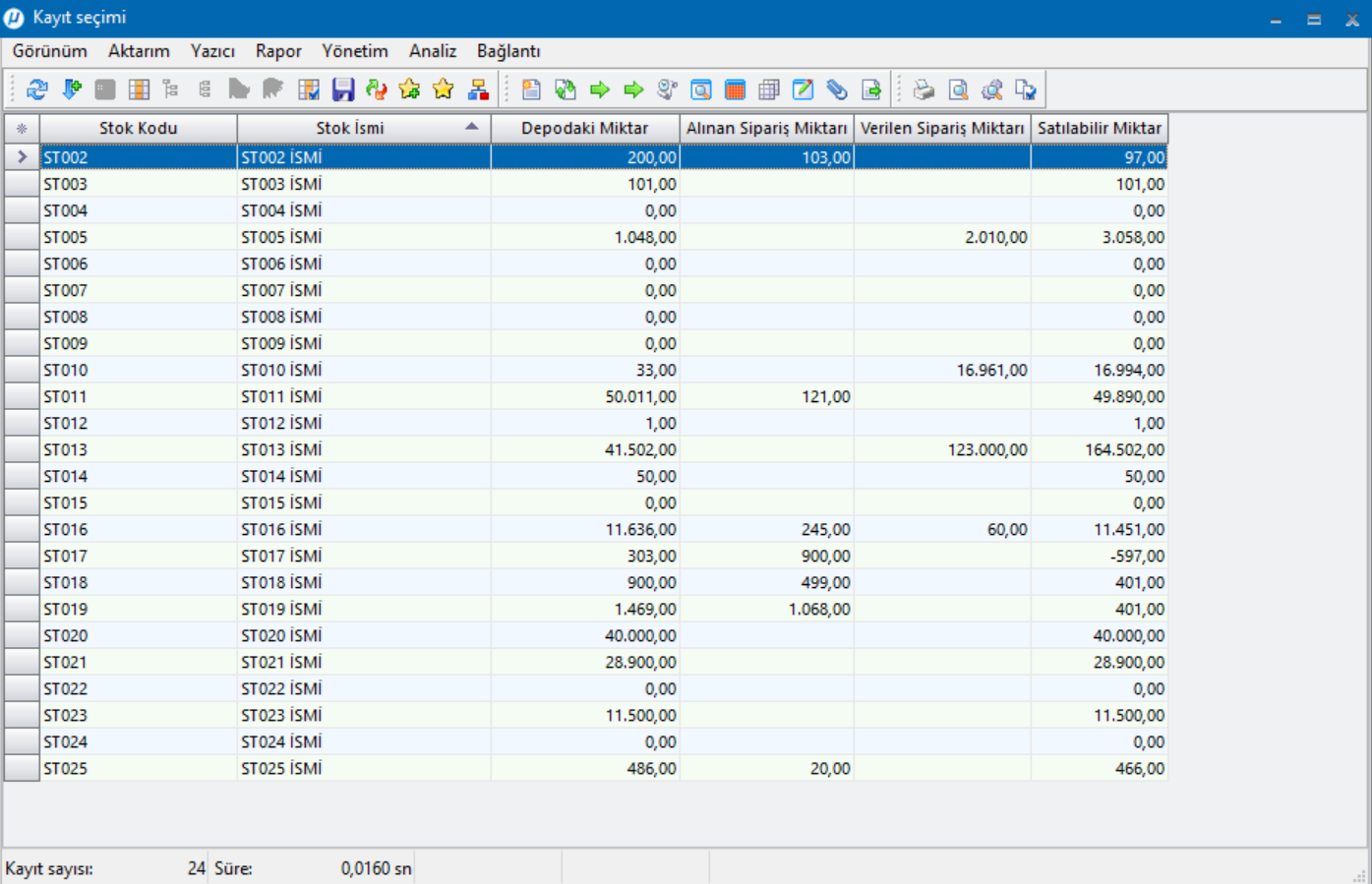The width and height of the screenshot is (1372, 884).
Task: Select the ST005 İSMİ name cell
Action: pyautogui.click(x=364, y=237)
